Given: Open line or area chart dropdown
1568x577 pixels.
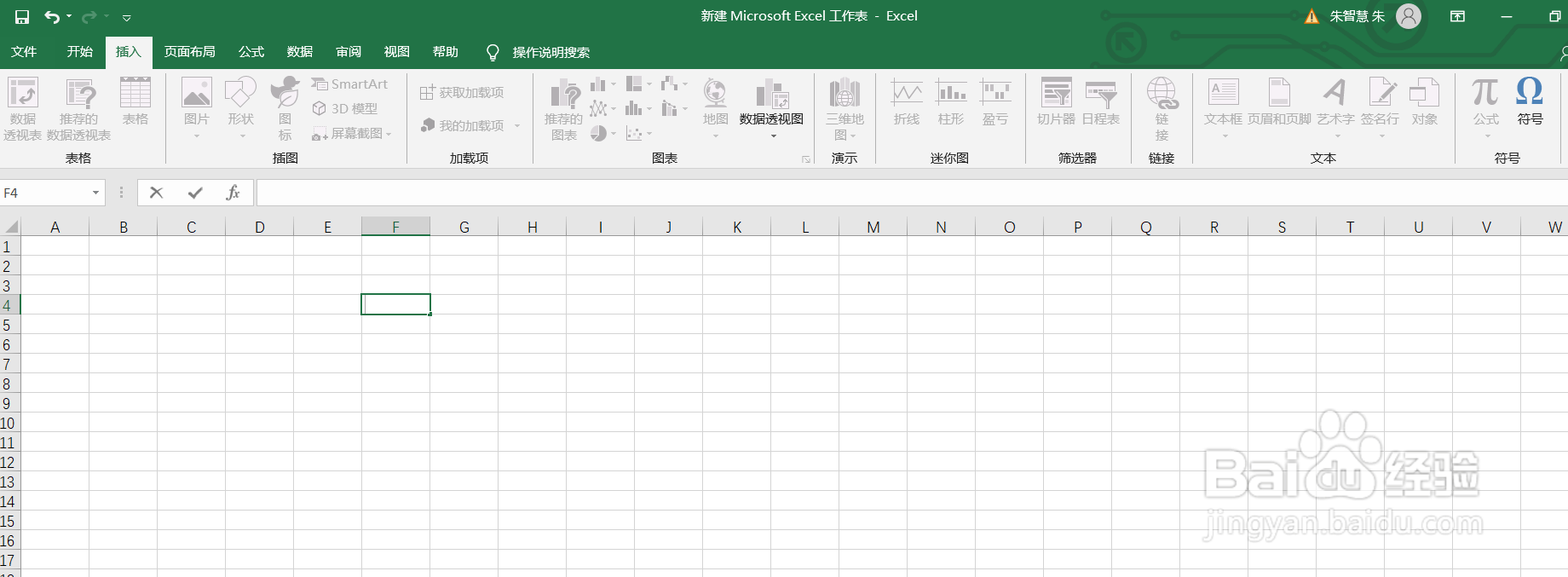Looking at the screenshot, I should tap(602, 109).
